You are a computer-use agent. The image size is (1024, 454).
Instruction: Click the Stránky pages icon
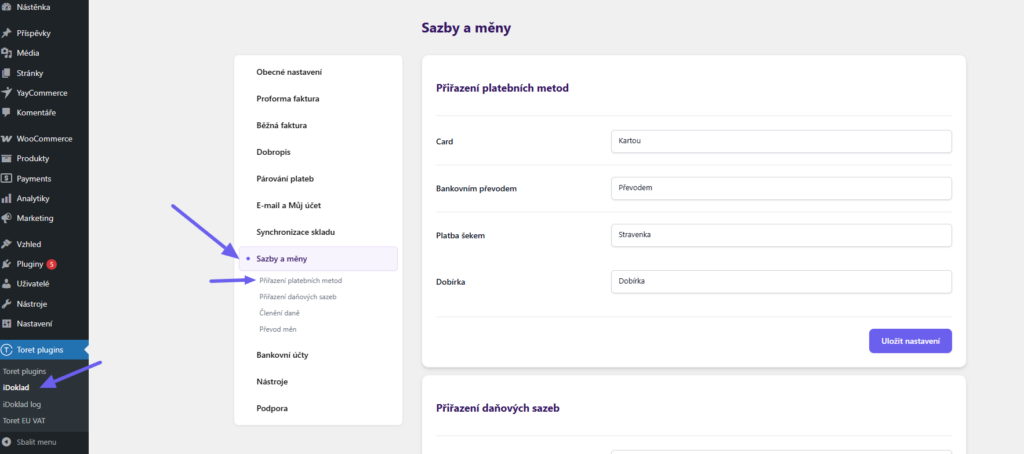coord(7,73)
